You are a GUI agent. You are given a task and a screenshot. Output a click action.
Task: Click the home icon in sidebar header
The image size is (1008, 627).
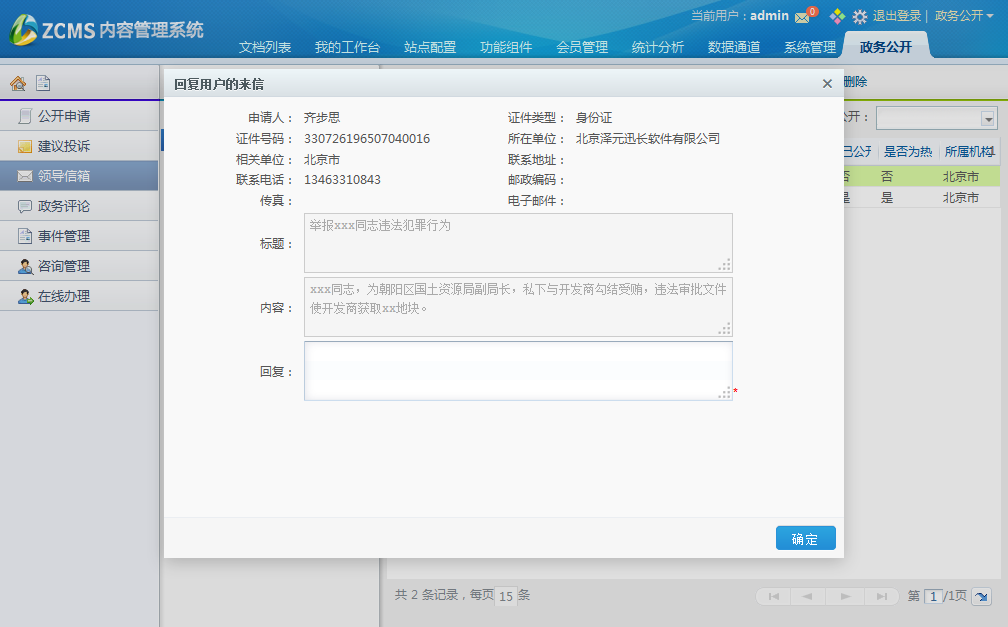click(x=18, y=84)
